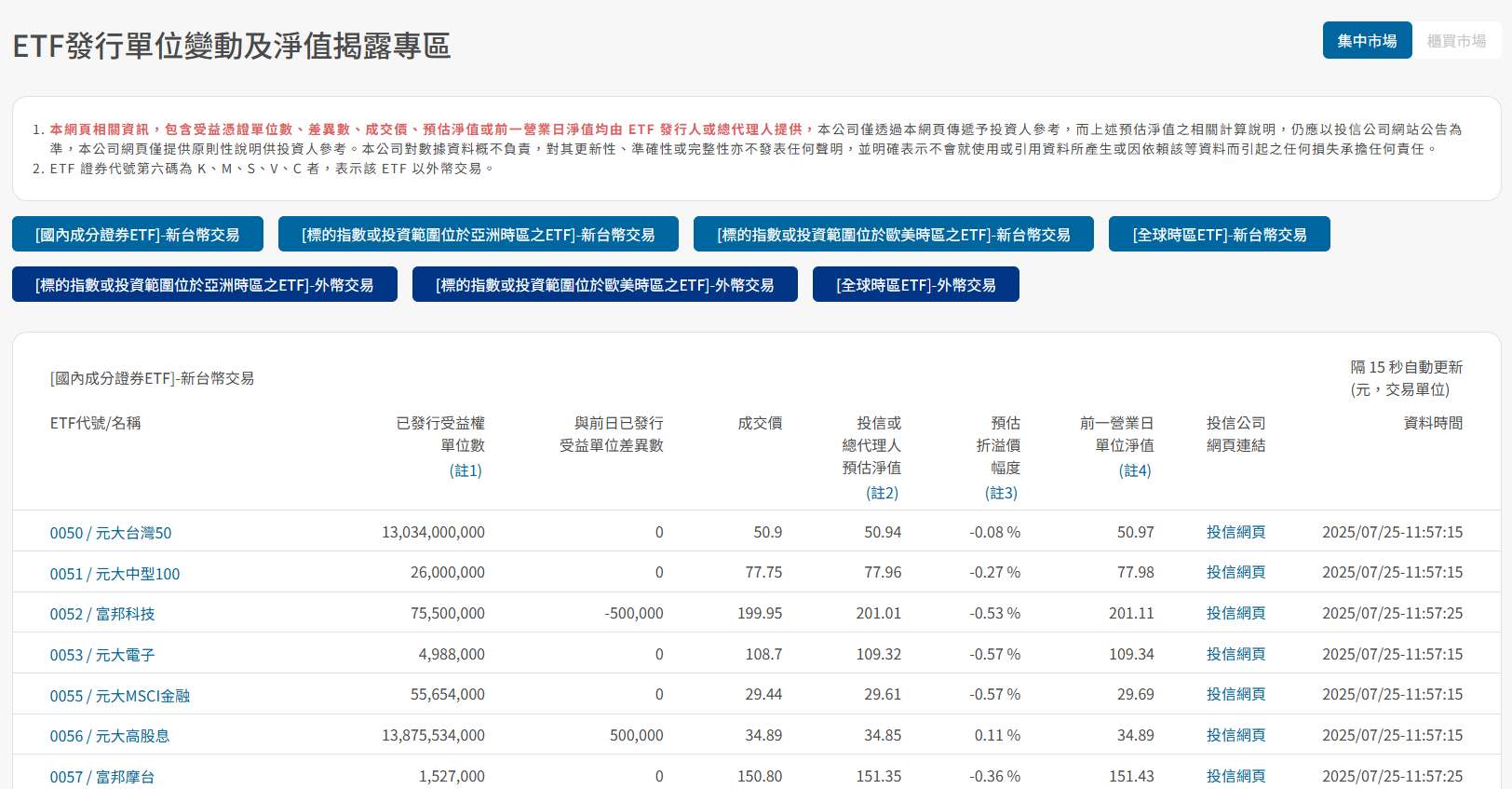The width and height of the screenshot is (1512, 789).
Task: Open the 0056 / 元大高股息 ETF link
Action: point(110,736)
